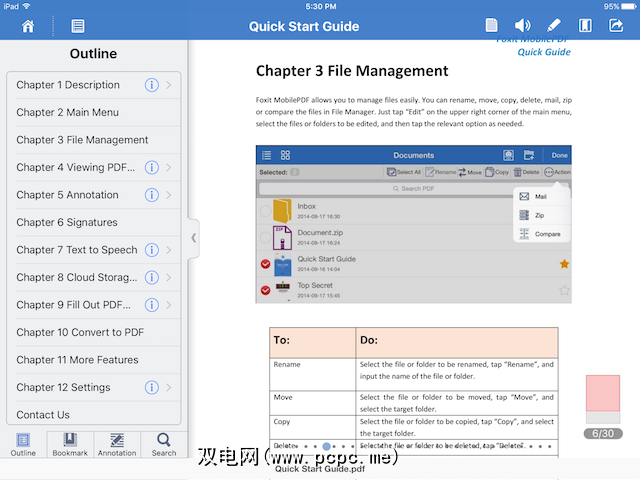Tap the Quick Guide header link
This screenshot has width=640, height=480.
click(544, 52)
